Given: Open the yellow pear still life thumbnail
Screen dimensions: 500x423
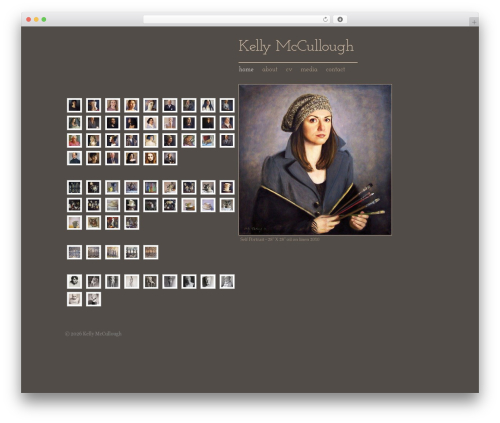Looking at the screenshot, I should (x=112, y=187).
